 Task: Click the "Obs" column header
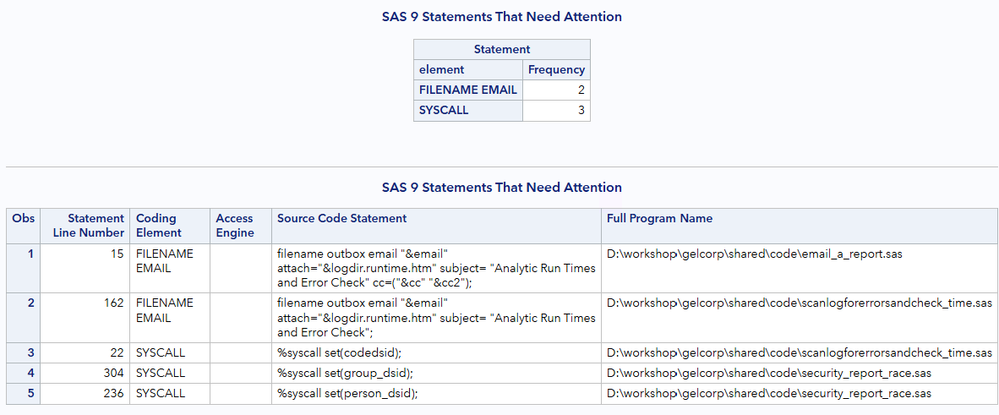[x=22, y=218]
